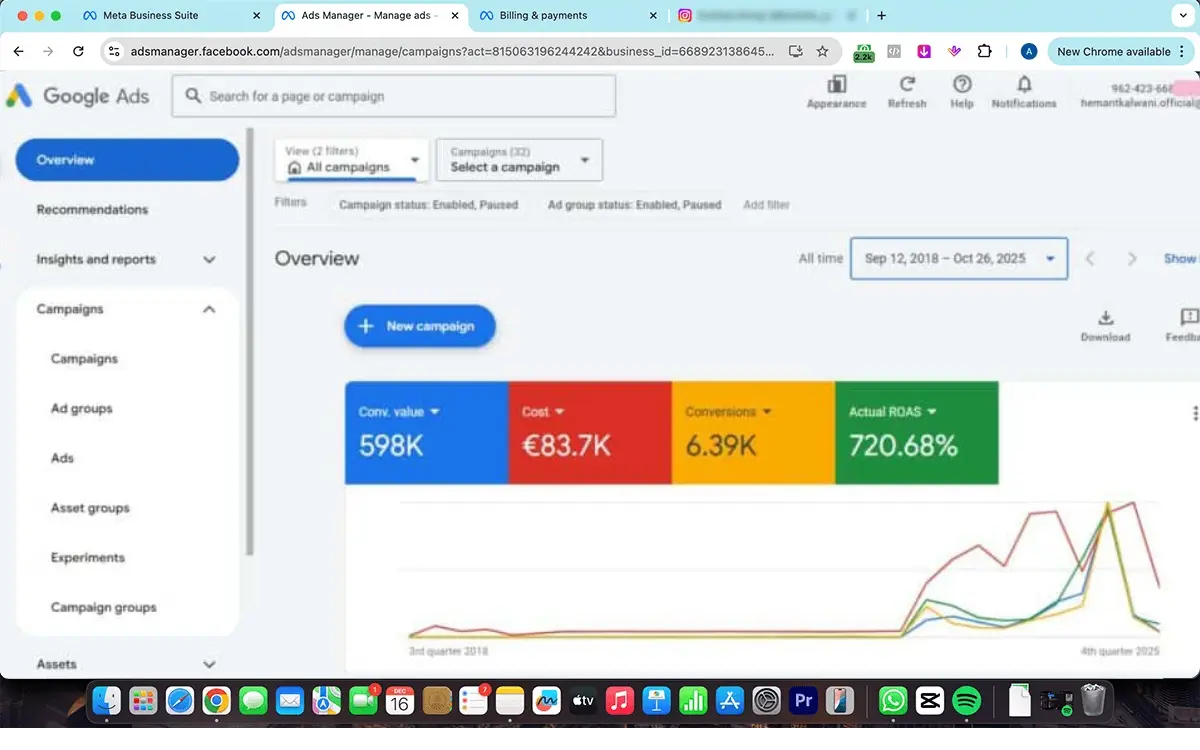Click the browser reload page icon
1200x750 pixels.
pos(78,51)
